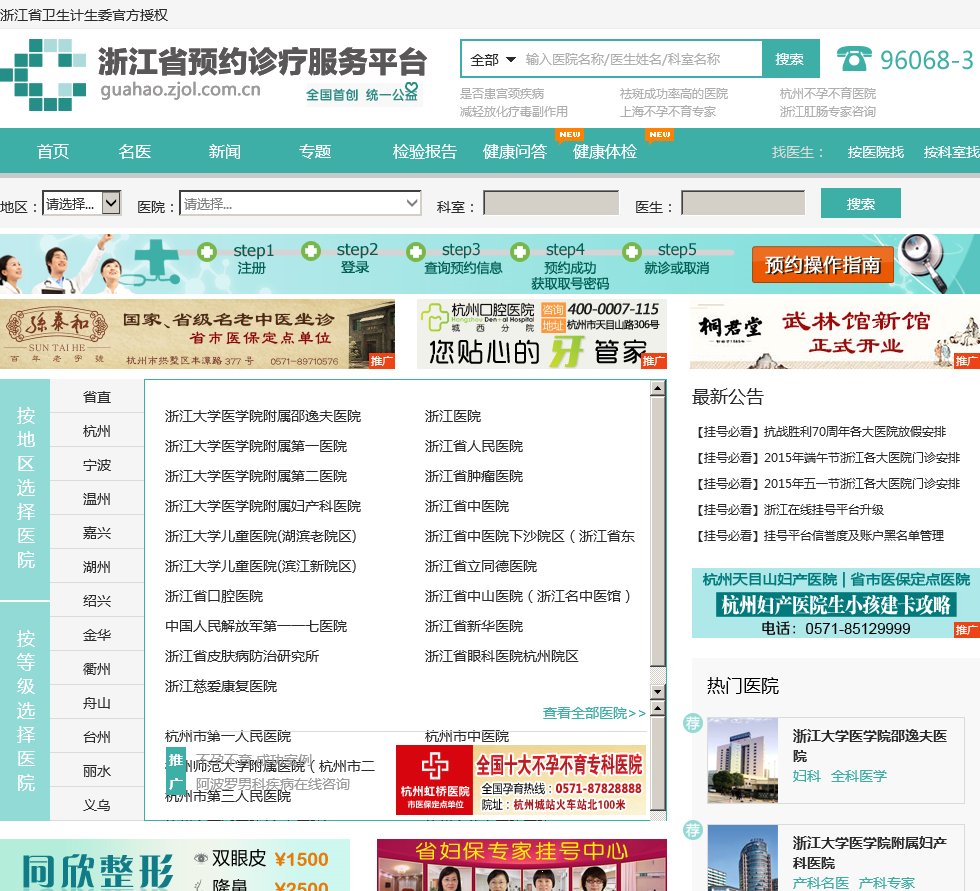This screenshot has height=891, width=980.
Task: Click 邵逸夫医院 building thumbnail
Action: (x=742, y=760)
